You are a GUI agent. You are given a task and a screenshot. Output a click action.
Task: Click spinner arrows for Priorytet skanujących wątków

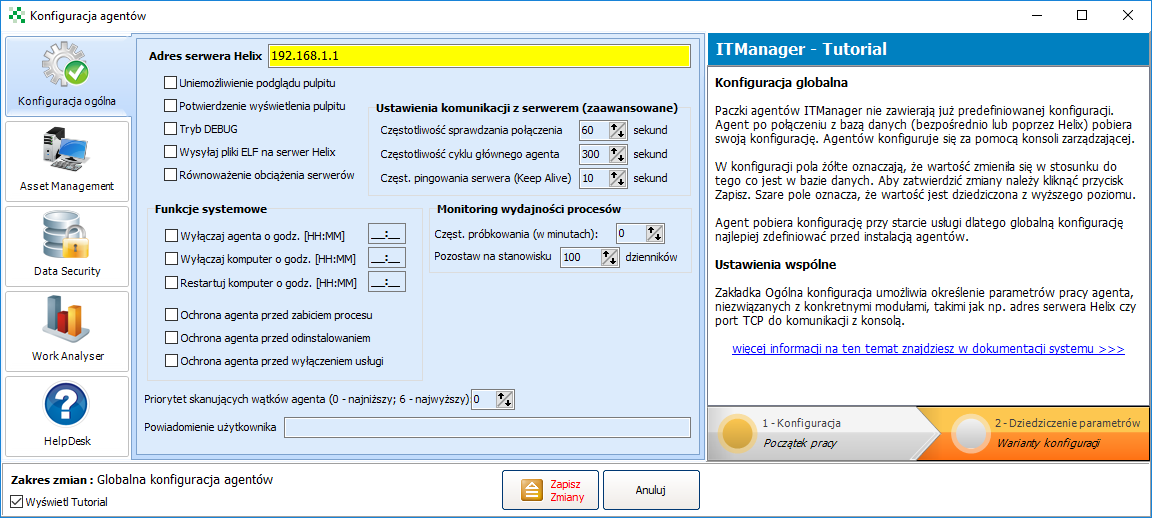click(x=505, y=399)
